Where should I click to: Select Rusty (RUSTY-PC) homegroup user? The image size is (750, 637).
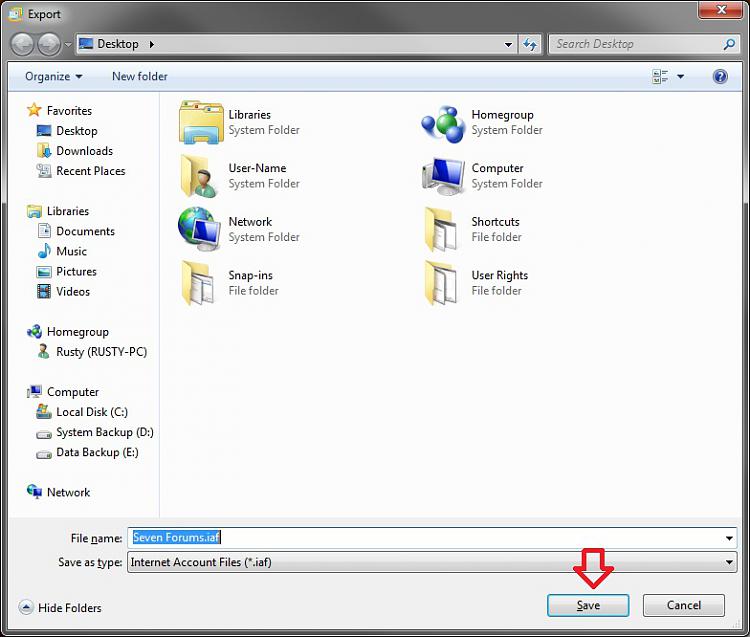(x=92, y=351)
